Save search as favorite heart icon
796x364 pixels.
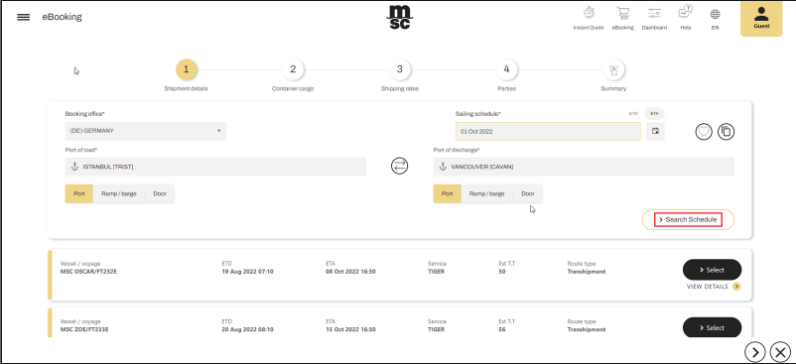[704, 132]
